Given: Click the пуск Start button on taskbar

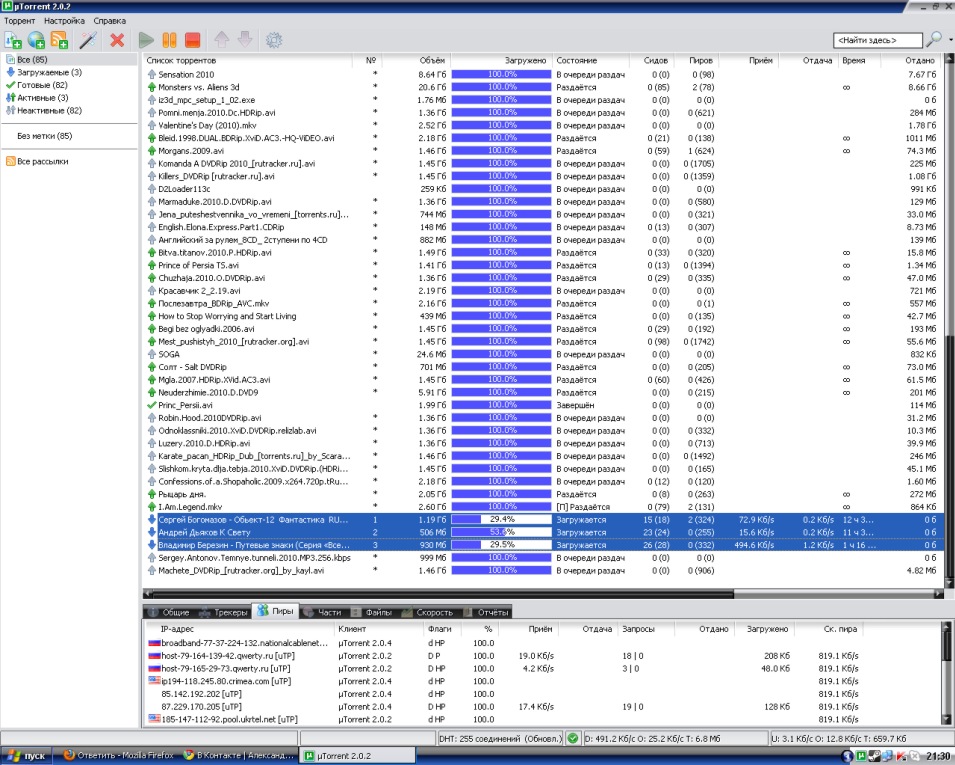Looking at the screenshot, I should click(x=27, y=756).
